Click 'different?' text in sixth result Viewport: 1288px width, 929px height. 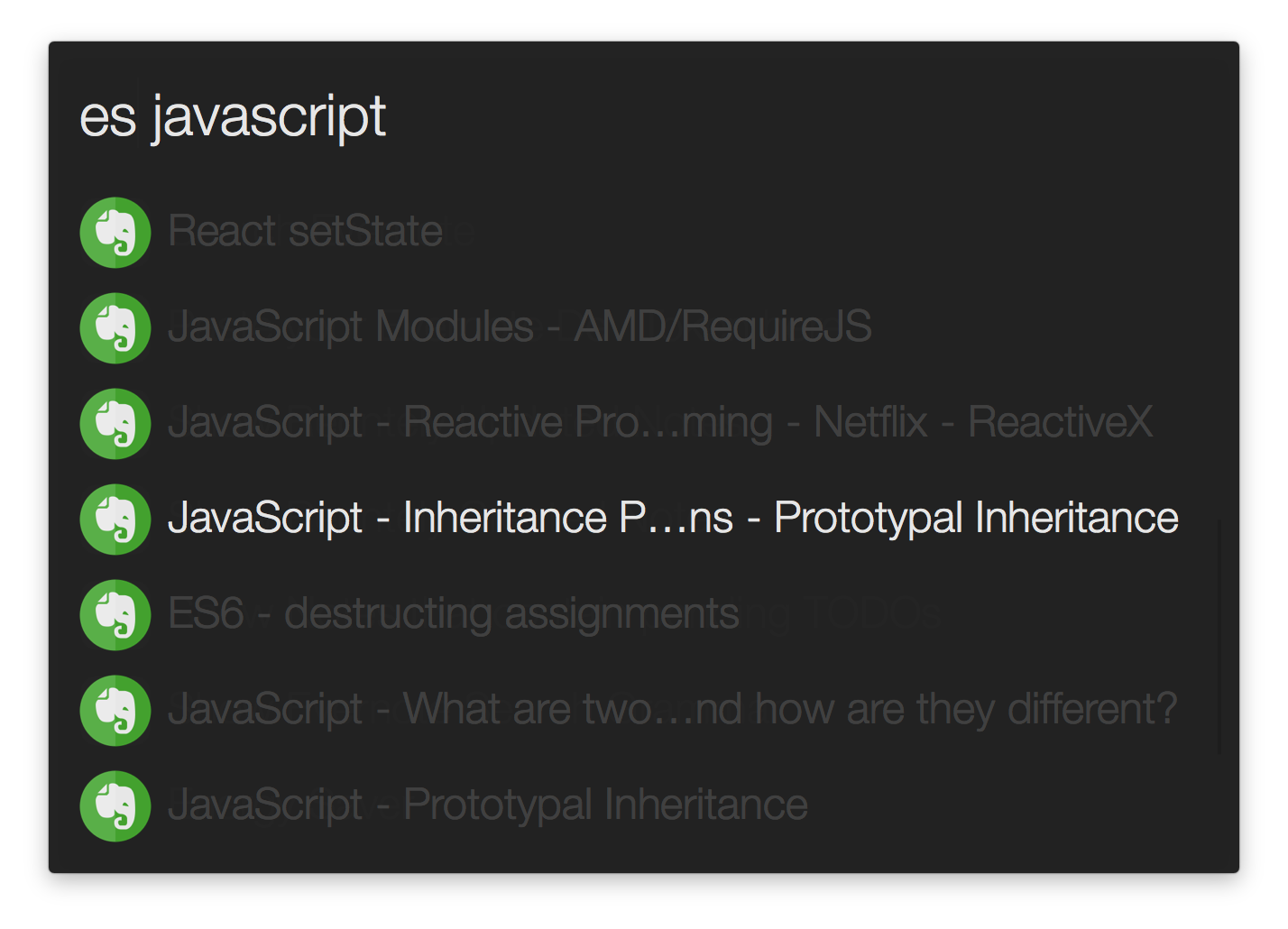[1092, 709]
